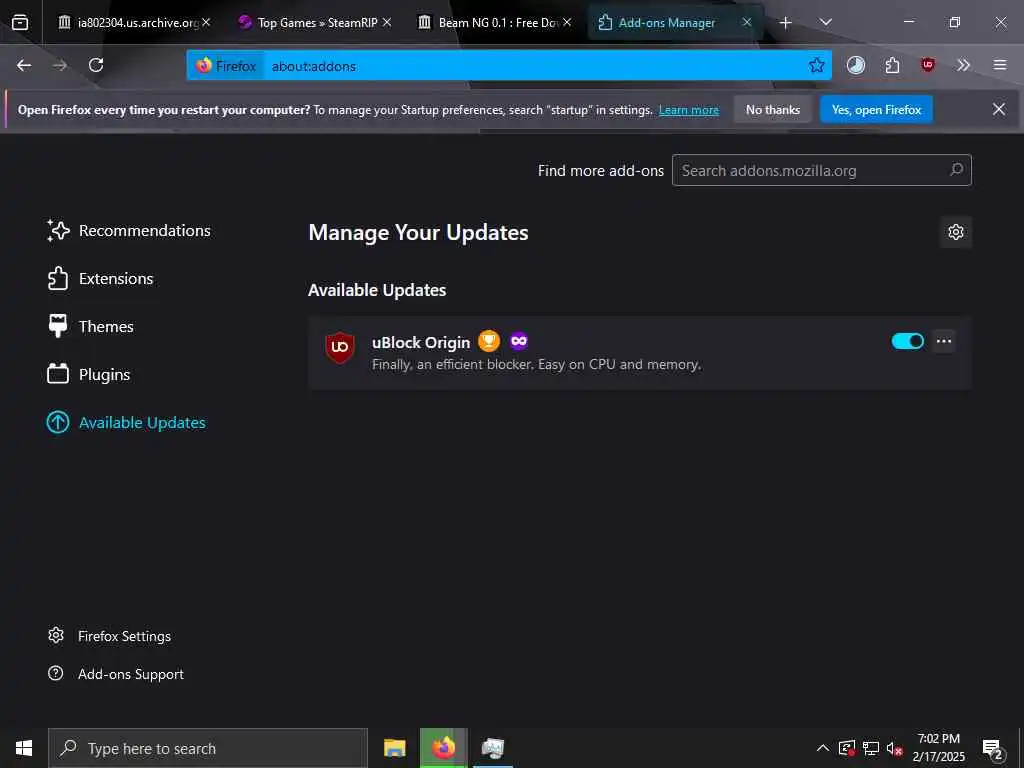Screen dimensions: 1024x768
Task: Close the Beam NG 0.1 tab
Action: tap(567, 22)
